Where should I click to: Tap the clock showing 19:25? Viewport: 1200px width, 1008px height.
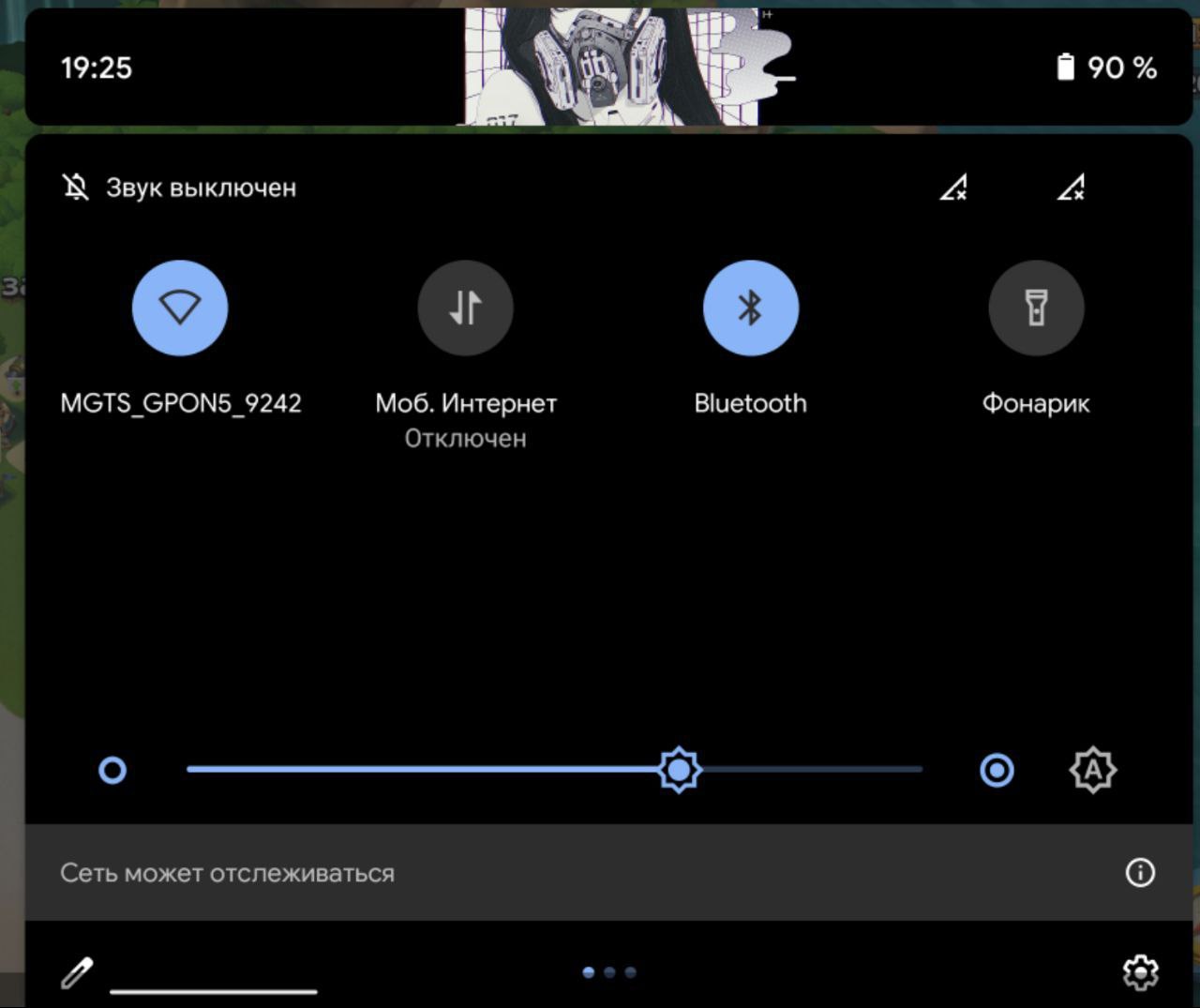(x=97, y=68)
